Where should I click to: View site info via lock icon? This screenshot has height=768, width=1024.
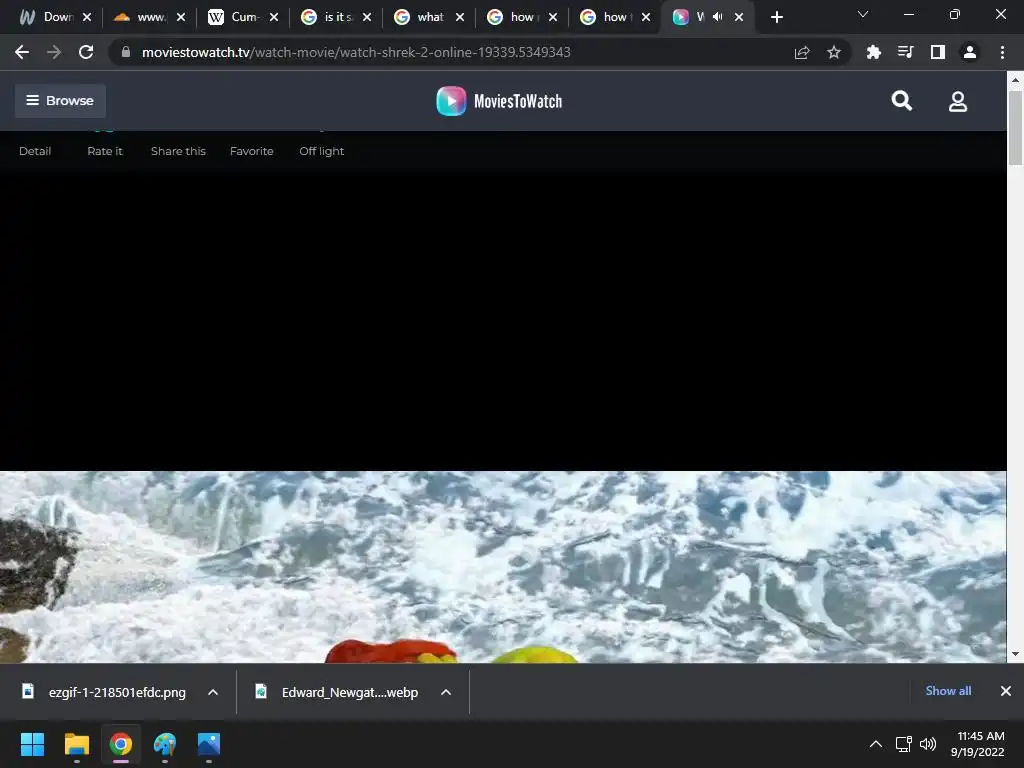125,52
